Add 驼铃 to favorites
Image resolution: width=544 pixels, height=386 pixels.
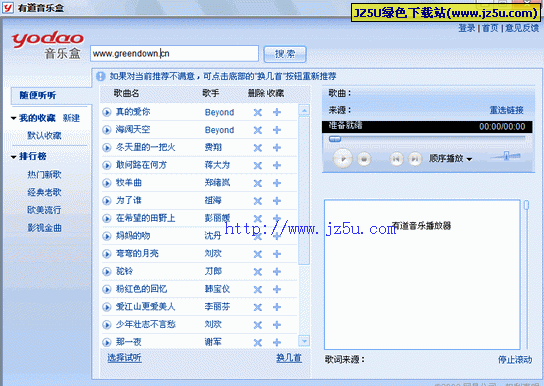click(x=277, y=272)
